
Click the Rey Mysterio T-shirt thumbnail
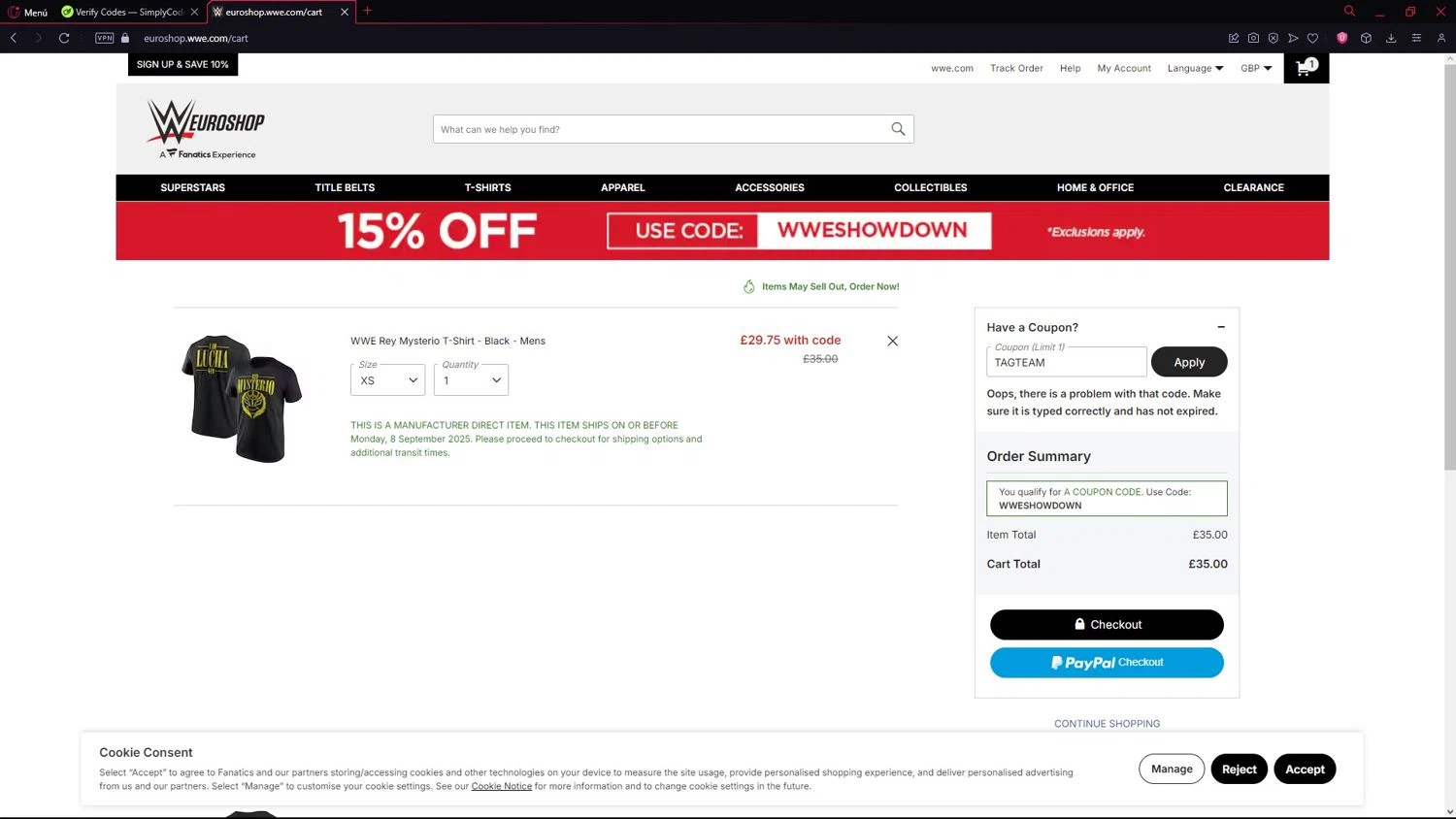[242, 399]
